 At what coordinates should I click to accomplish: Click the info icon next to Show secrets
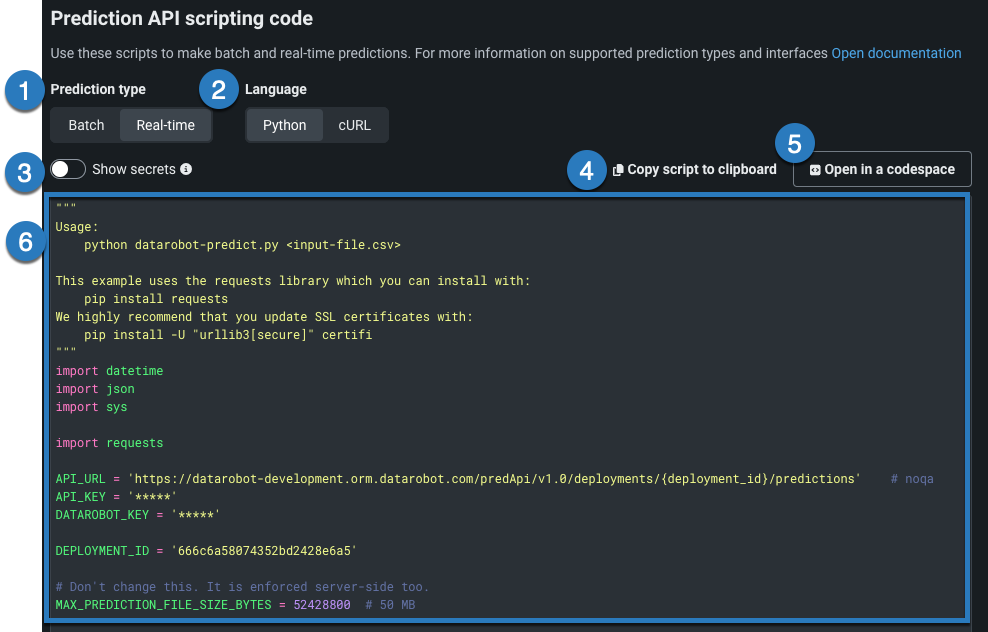[186, 169]
